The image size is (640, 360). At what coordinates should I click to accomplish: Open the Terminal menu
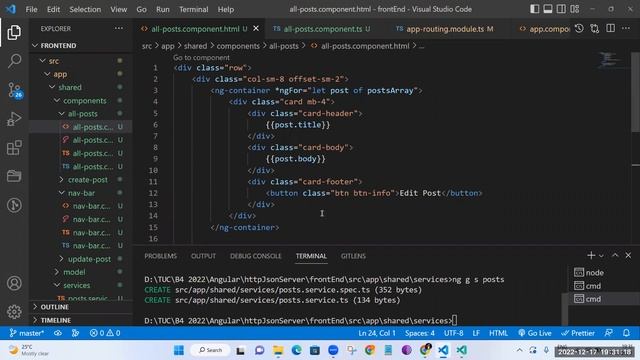[193, 9]
